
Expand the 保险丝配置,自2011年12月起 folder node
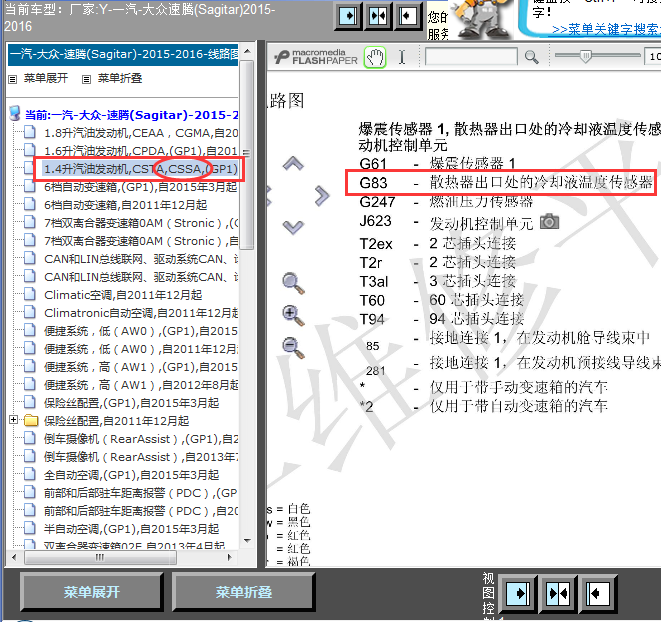pos(13,420)
